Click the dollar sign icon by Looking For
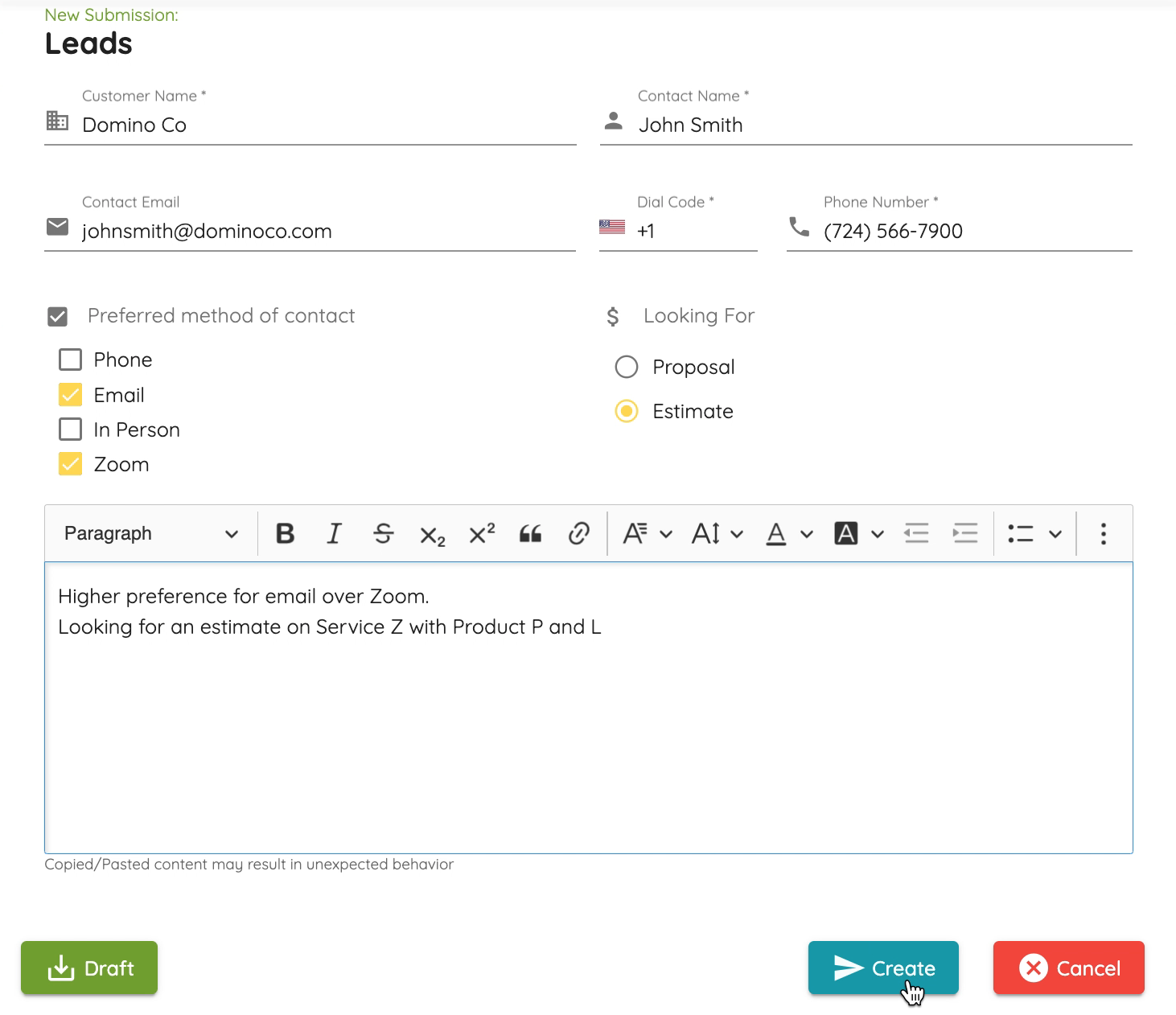 613,316
